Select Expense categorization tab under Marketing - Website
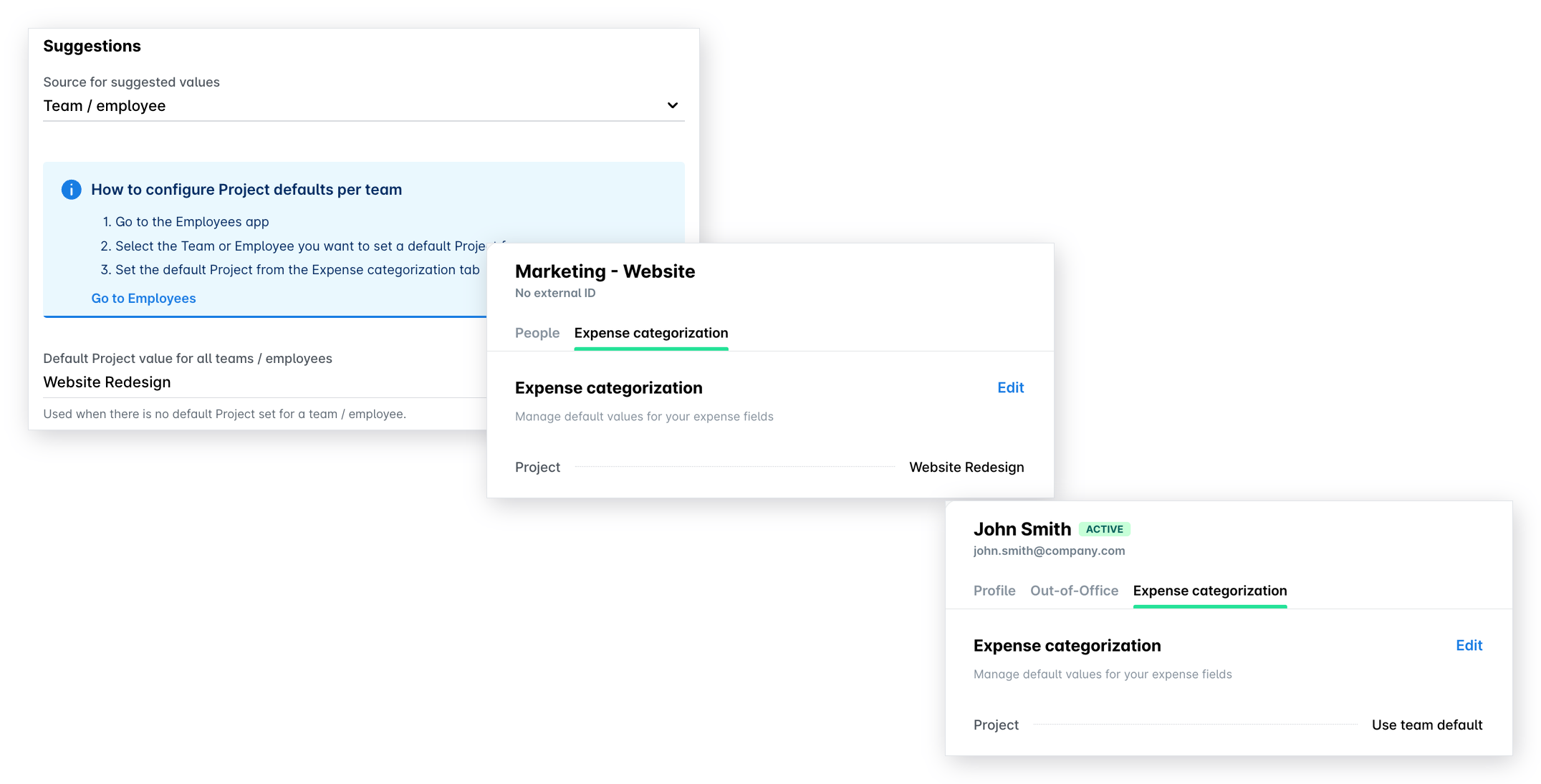 651,333
